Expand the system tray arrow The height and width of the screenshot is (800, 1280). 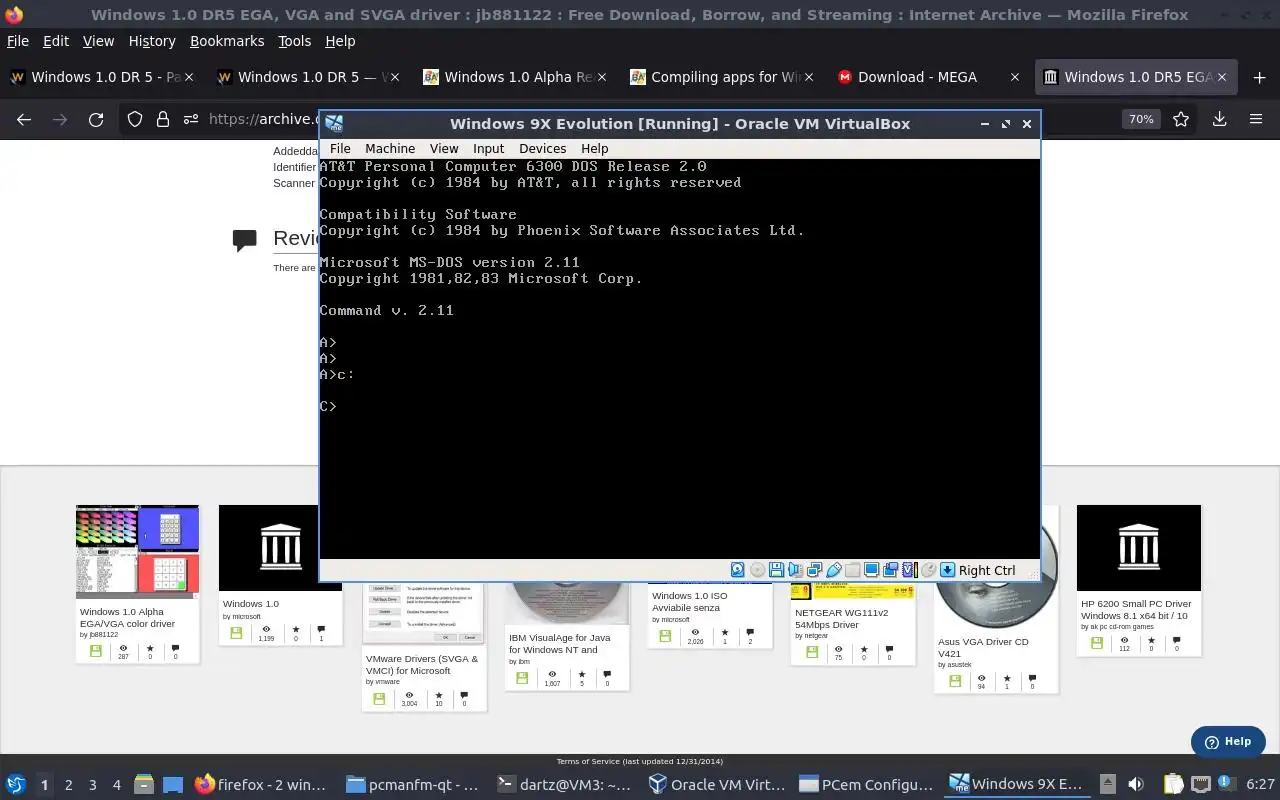tap(1107, 785)
